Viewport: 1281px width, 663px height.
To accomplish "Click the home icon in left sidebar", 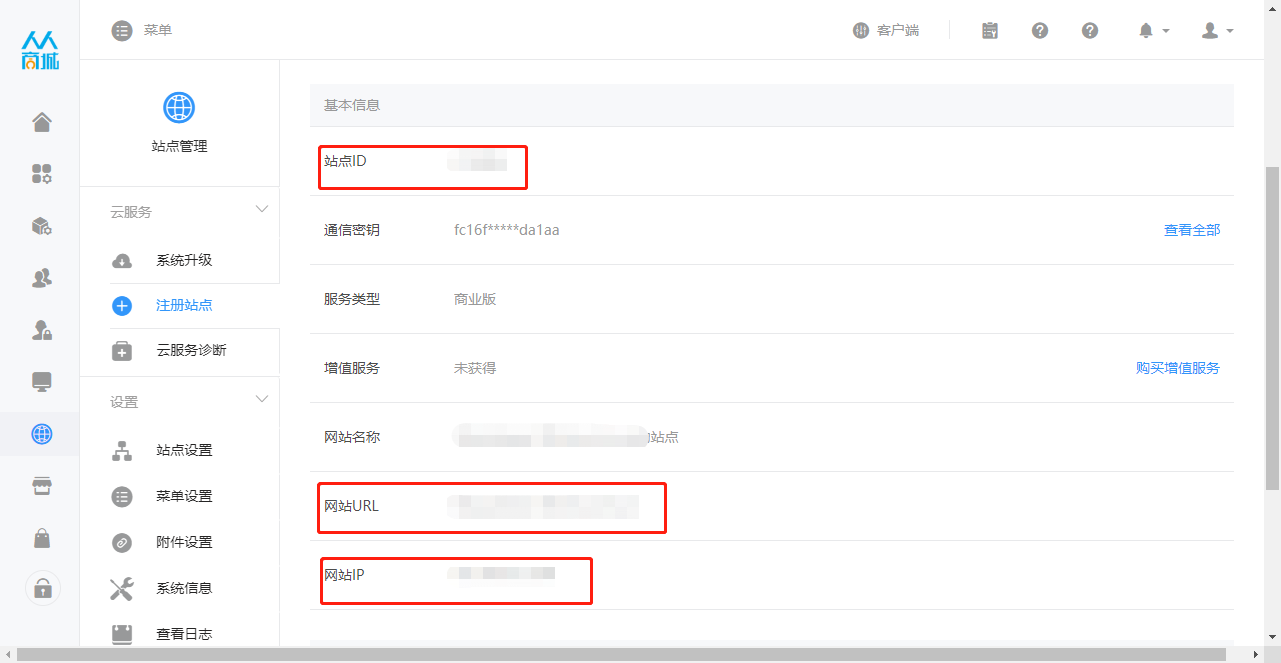I will (x=41, y=122).
